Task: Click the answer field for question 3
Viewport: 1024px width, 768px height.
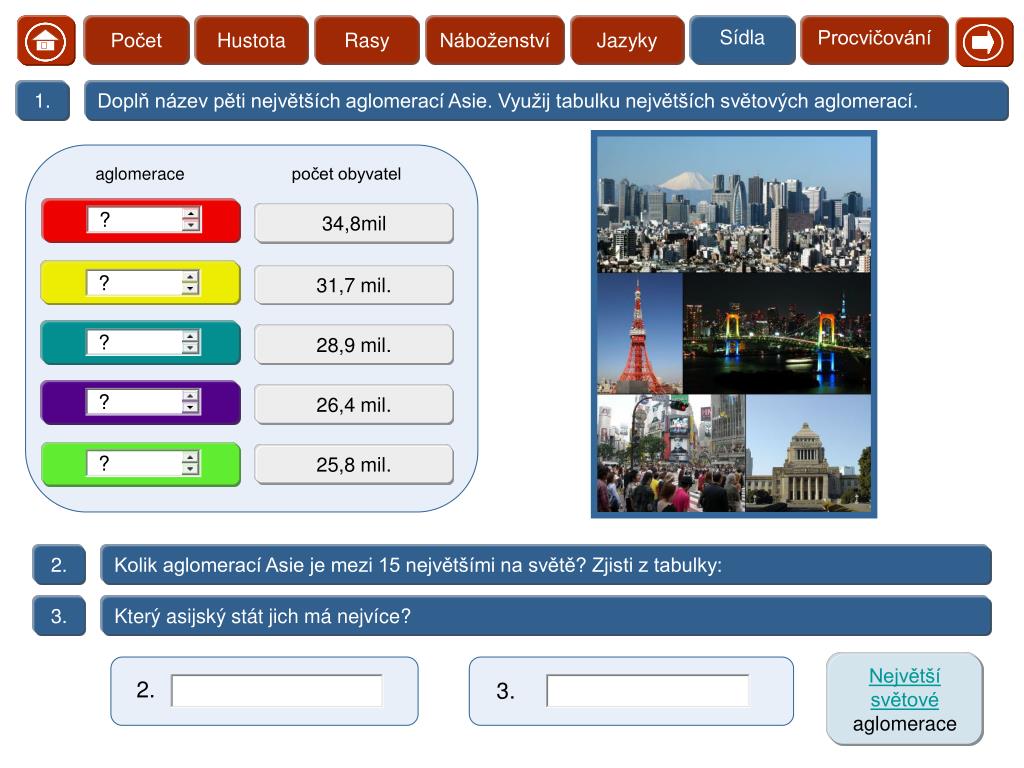Action: [648, 690]
